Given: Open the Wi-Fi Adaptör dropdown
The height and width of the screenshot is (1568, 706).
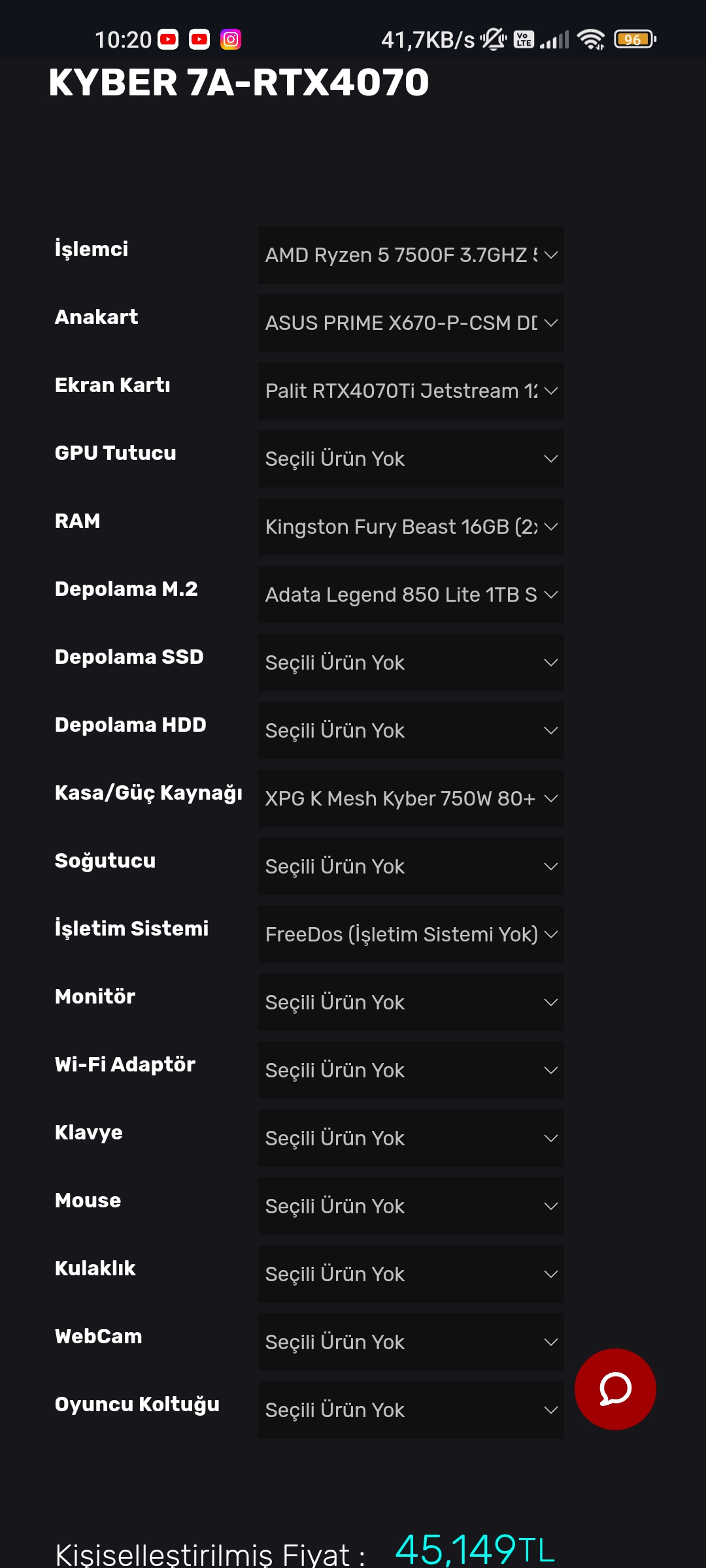Looking at the screenshot, I should coord(411,1070).
